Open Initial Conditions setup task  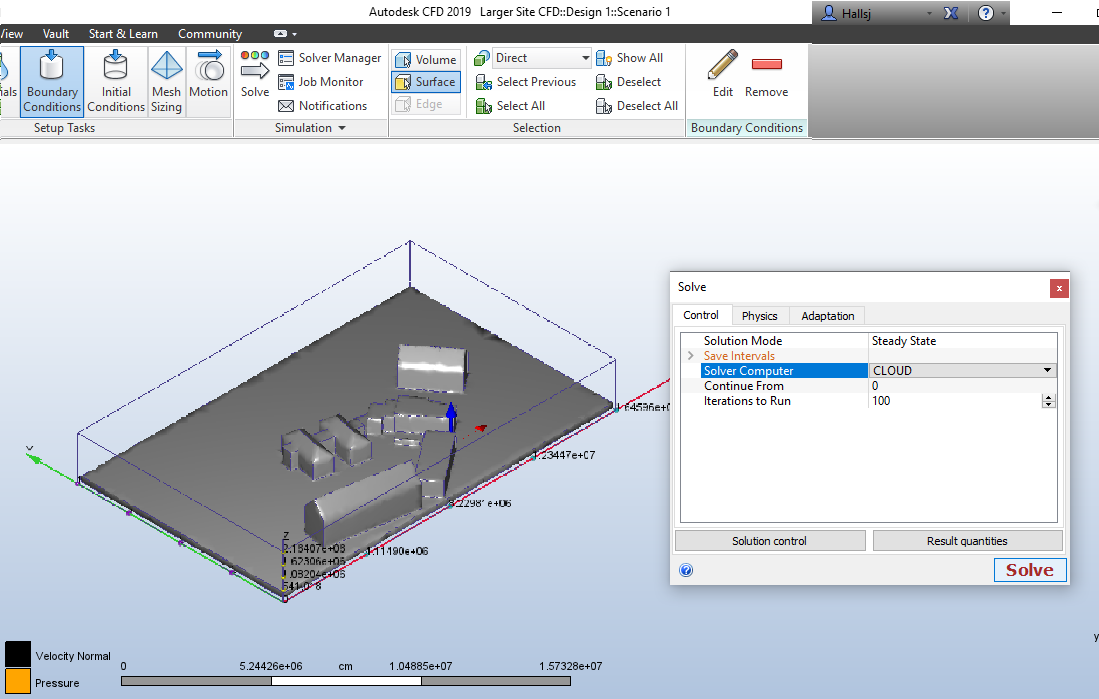(116, 81)
